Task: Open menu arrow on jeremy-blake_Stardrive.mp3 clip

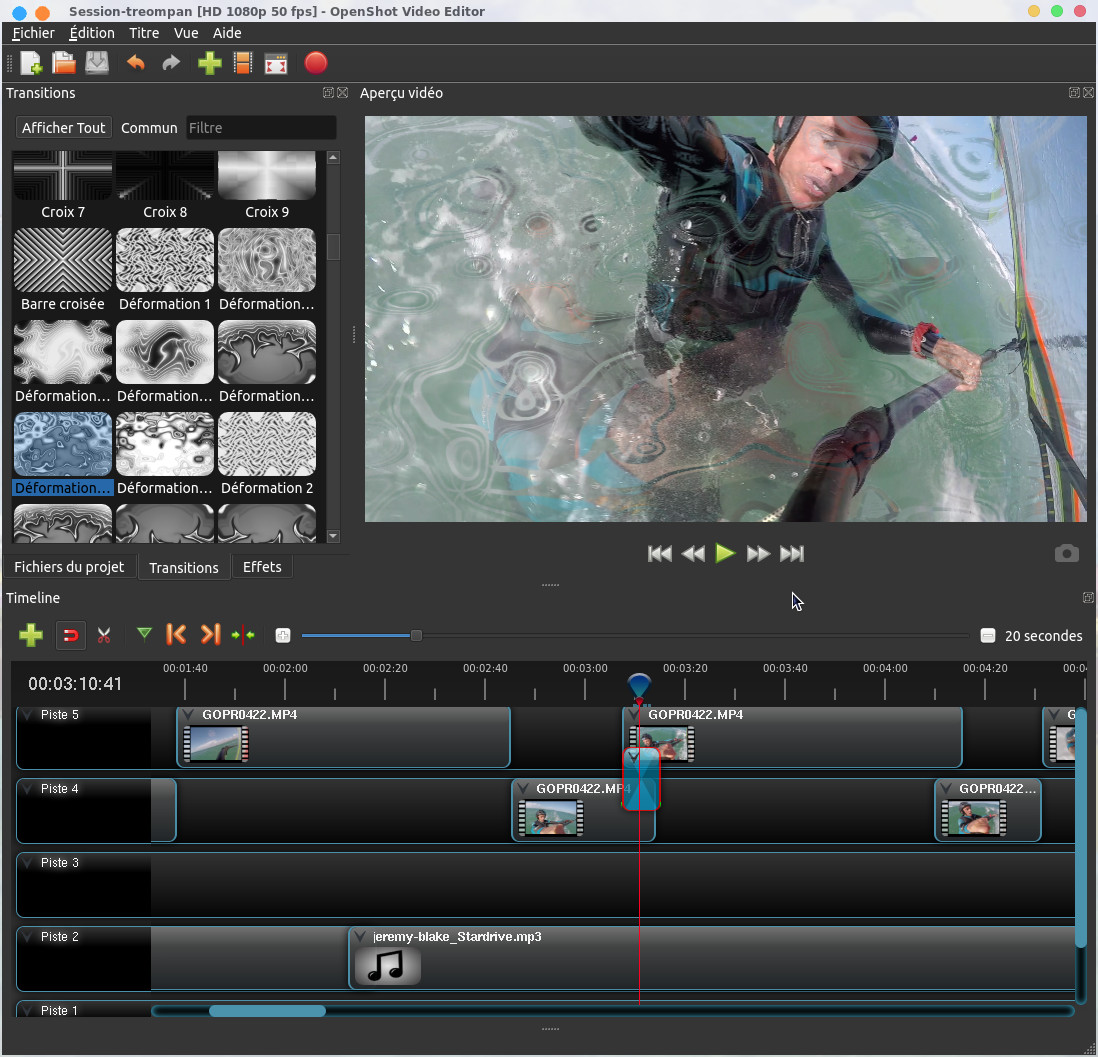Action: tap(360, 937)
